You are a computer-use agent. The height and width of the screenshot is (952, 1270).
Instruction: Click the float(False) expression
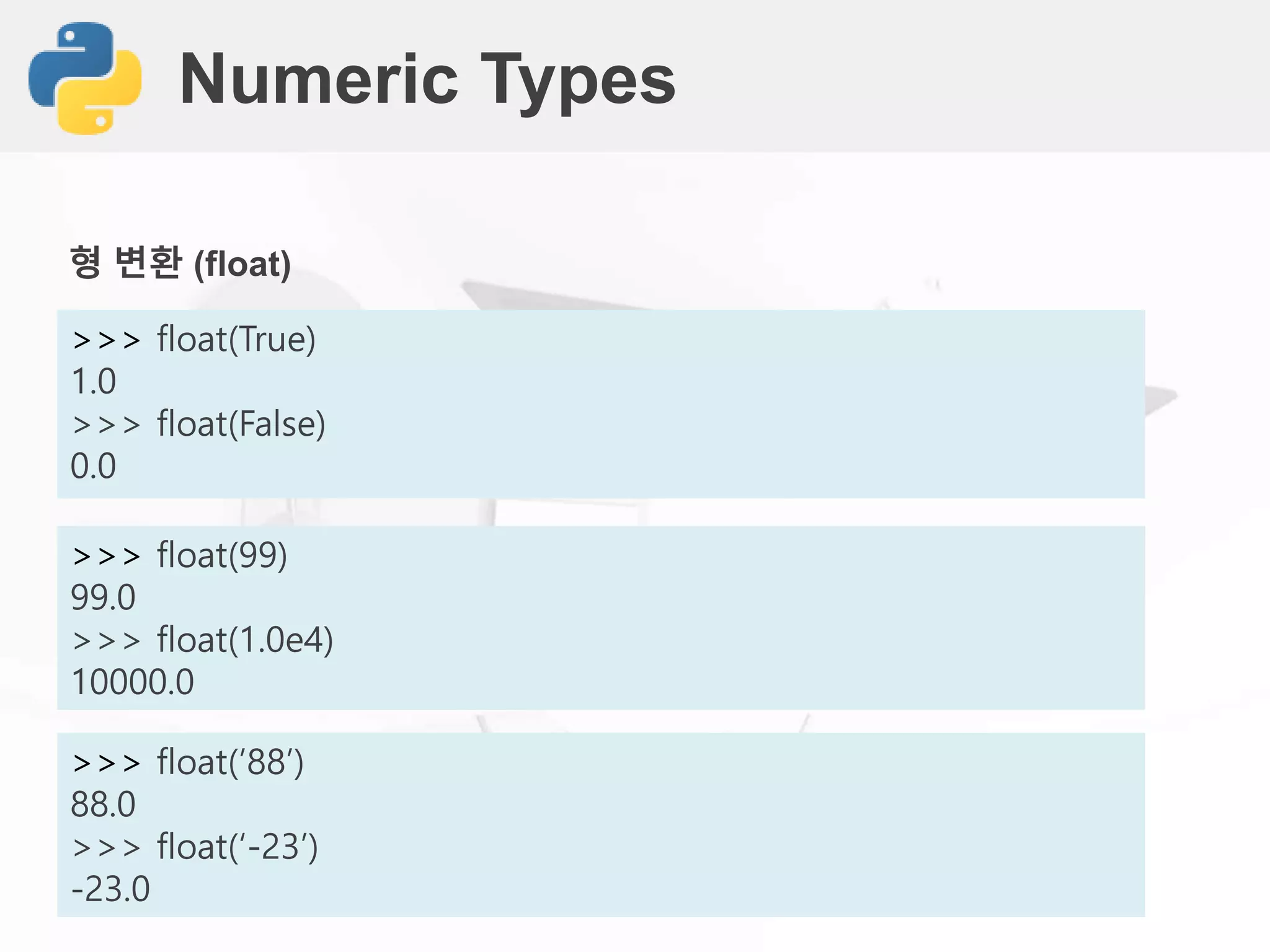coord(241,424)
